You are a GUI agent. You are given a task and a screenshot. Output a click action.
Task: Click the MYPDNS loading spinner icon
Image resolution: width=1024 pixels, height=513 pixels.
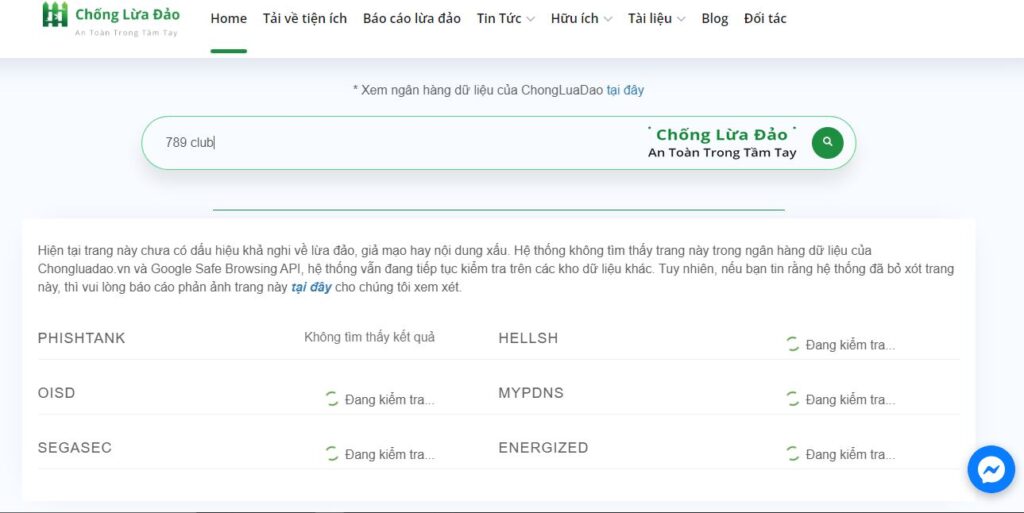[x=793, y=399]
